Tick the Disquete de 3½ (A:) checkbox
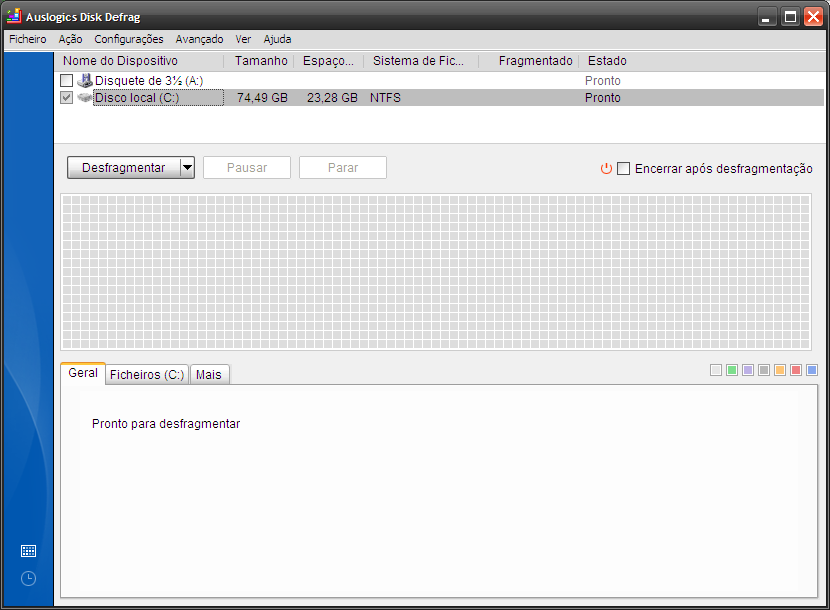This screenshot has height=610, width=830. click(x=66, y=80)
